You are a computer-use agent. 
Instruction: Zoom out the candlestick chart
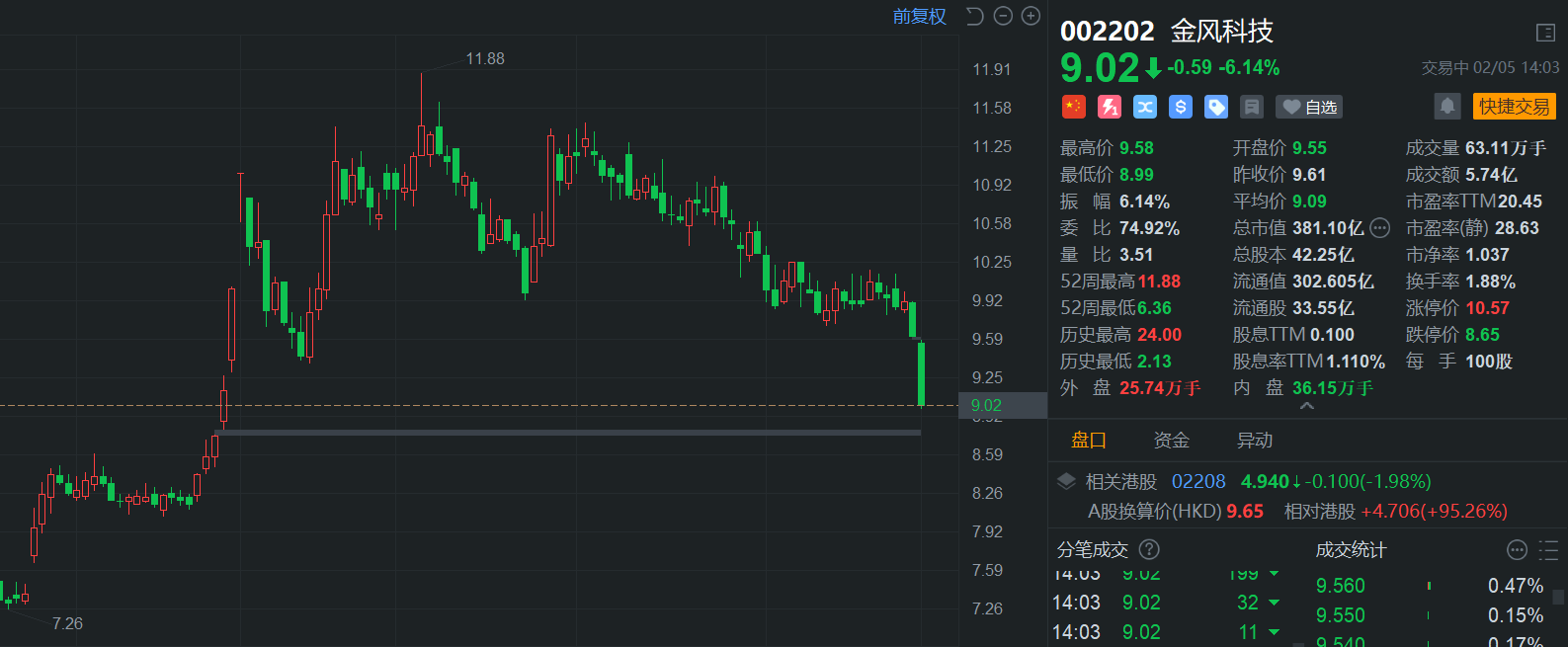click(x=1003, y=16)
